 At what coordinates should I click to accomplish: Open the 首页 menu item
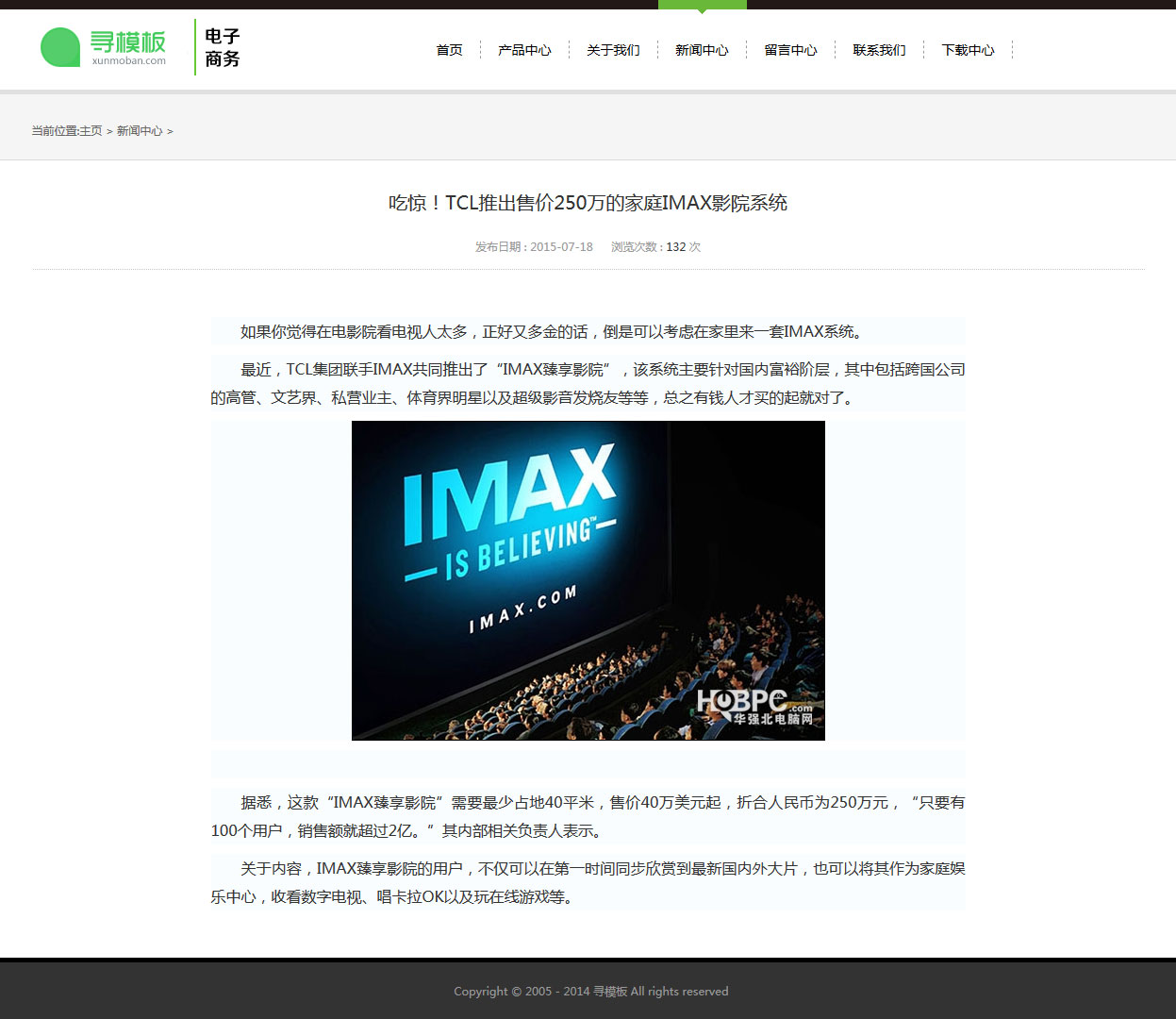[x=449, y=50]
